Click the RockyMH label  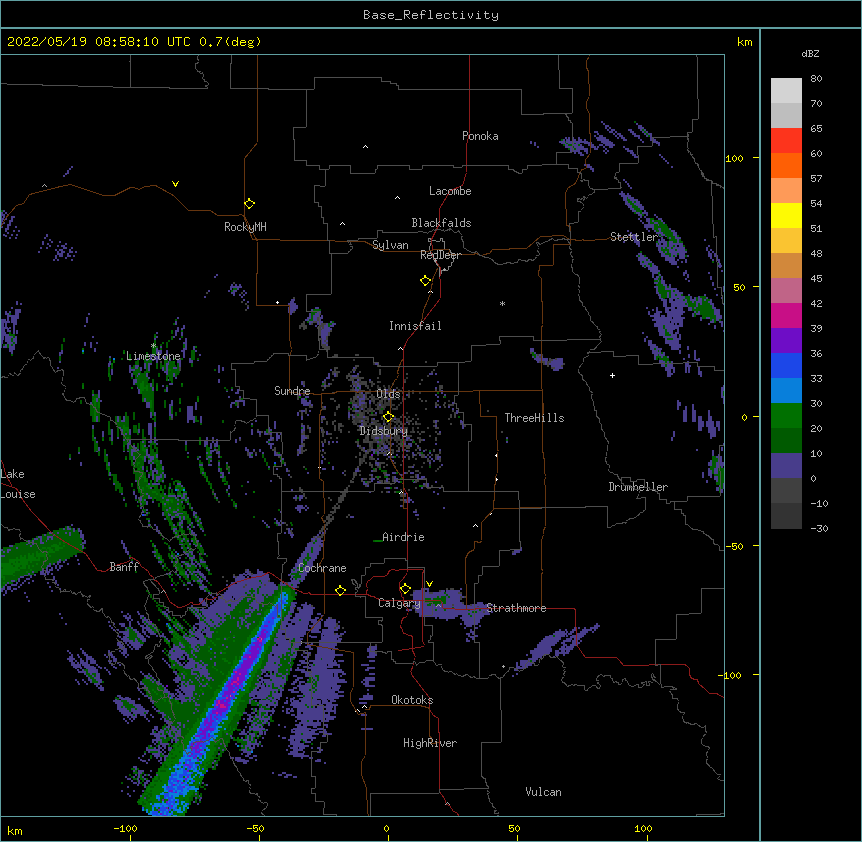point(245,226)
